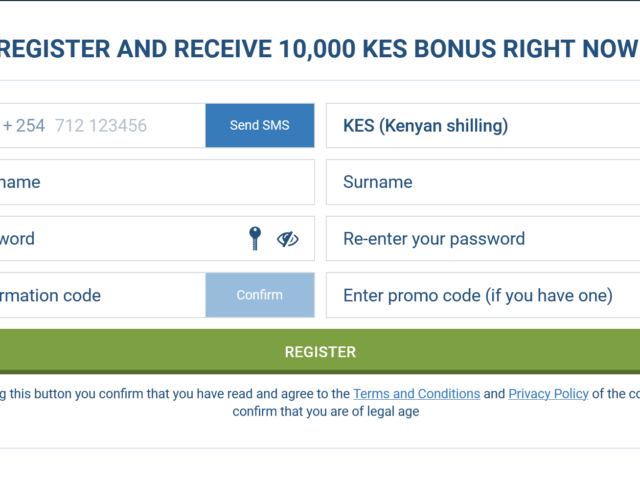Click the 'confirm that you are of legal age' text

coord(326,411)
